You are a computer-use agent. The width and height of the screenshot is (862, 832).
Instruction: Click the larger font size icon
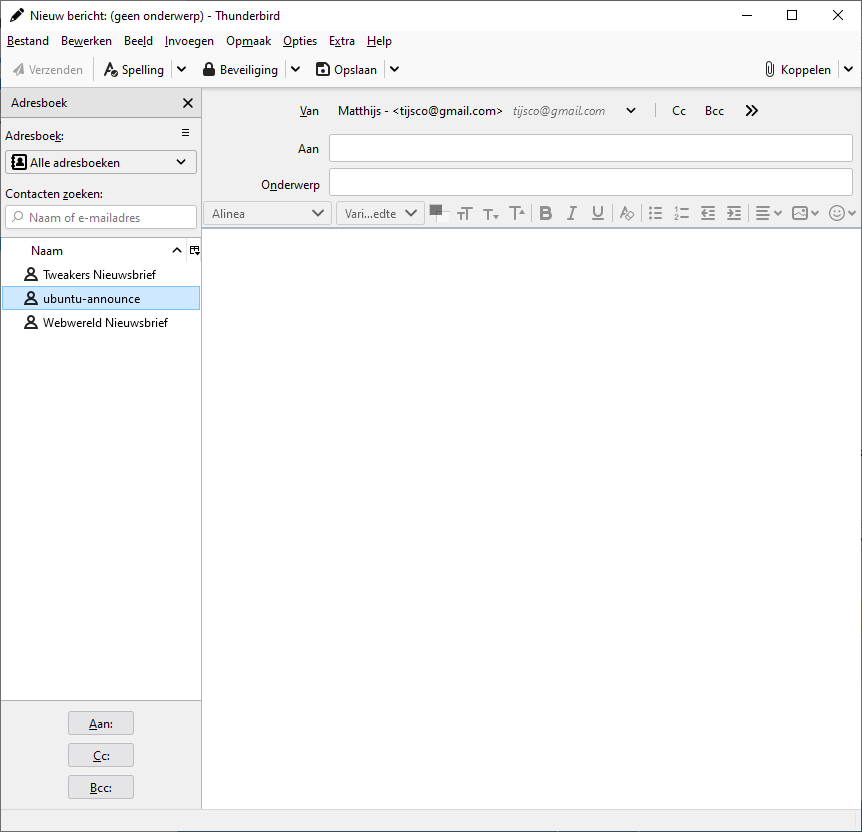coord(517,213)
